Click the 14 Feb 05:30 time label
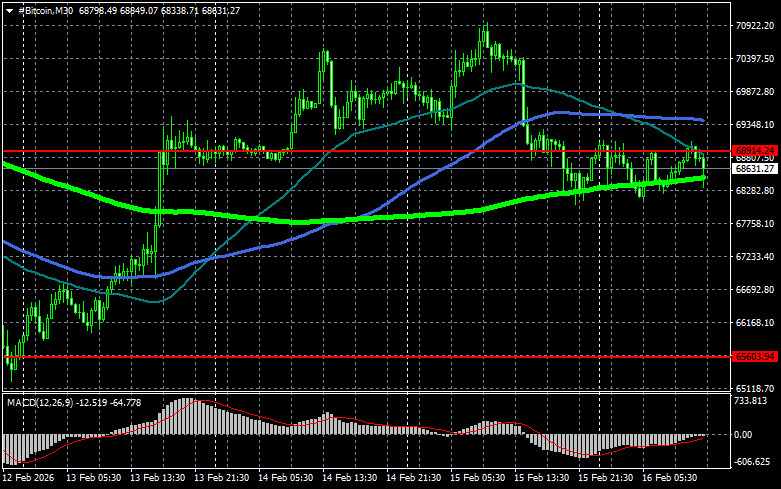Image resolution: width=781 pixels, height=489 pixels. tap(285, 478)
